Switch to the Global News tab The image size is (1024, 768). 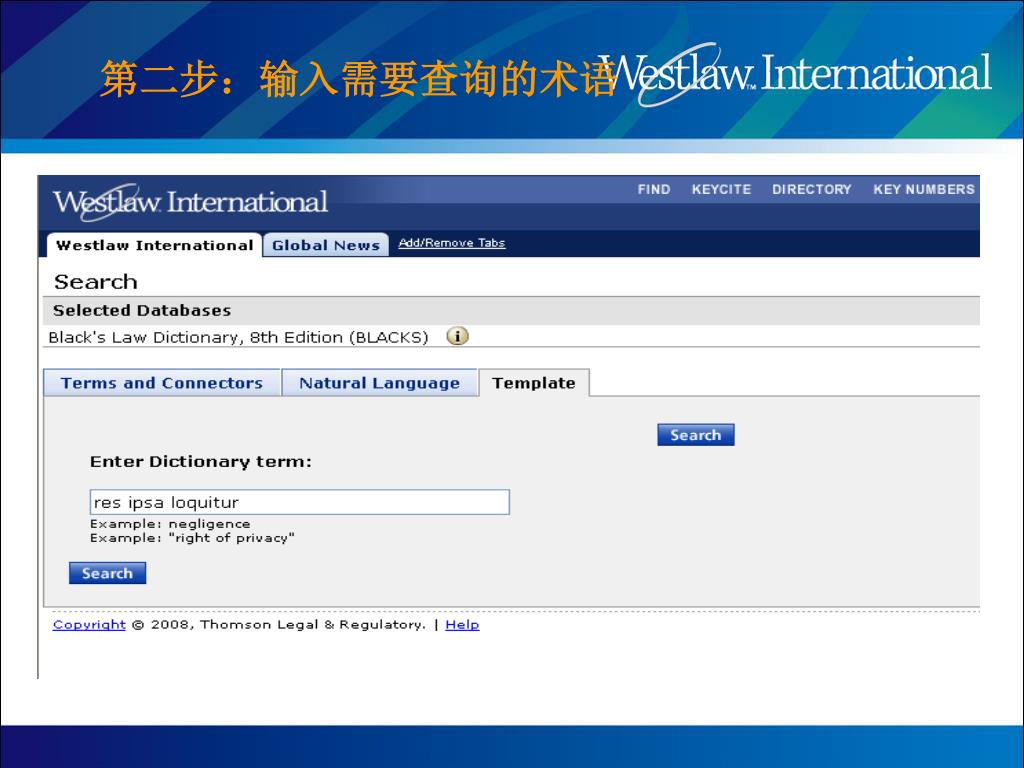click(326, 245)
